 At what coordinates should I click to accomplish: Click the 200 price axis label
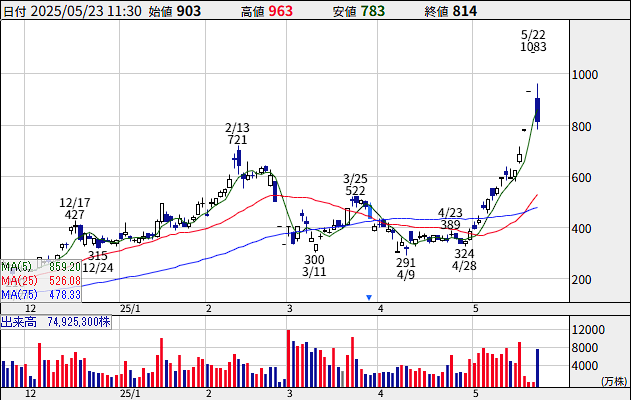pyautogui.click(x=582, y=280)
